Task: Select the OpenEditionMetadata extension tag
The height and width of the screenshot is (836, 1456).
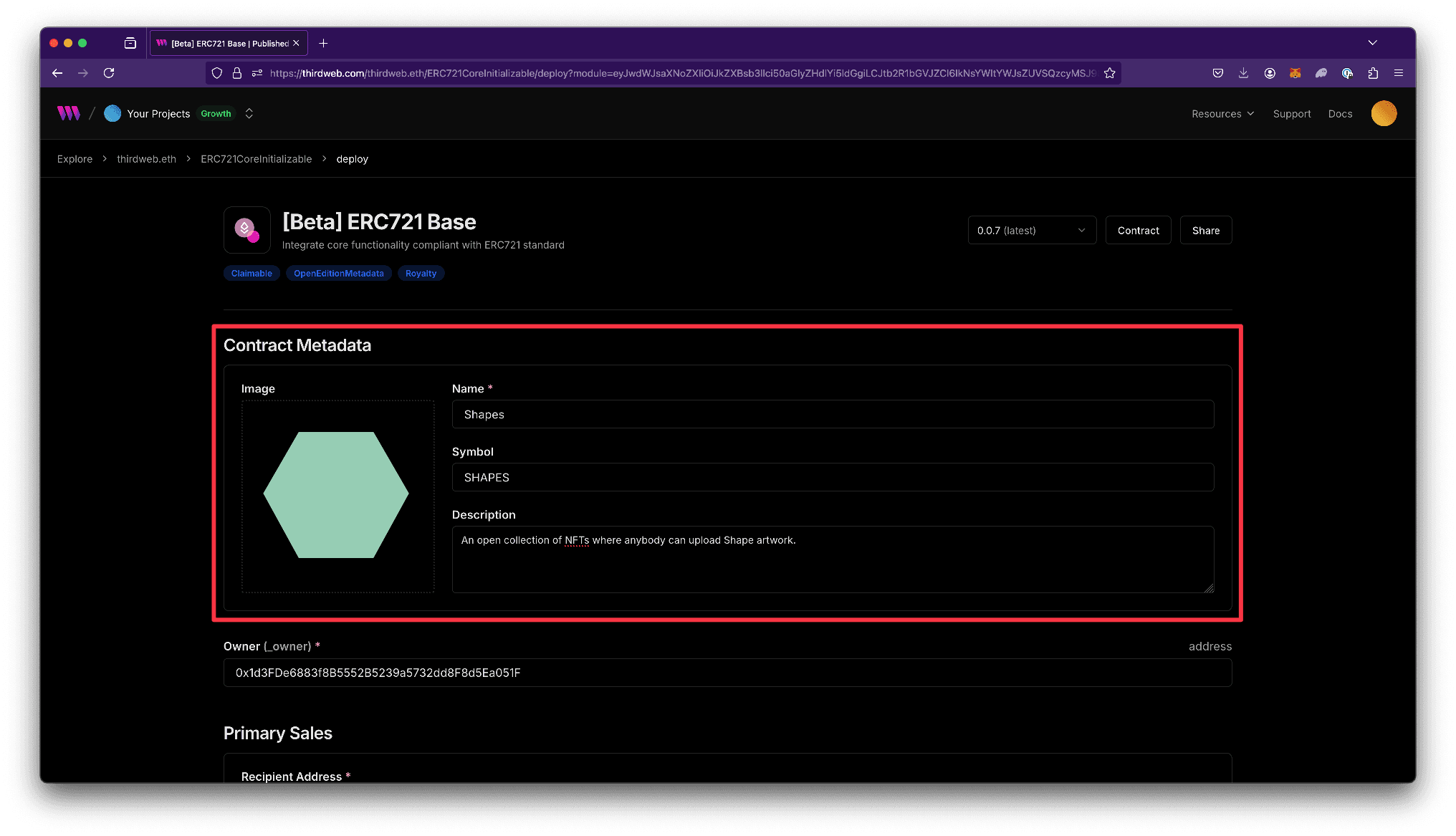Action: pyautogui.click(x=338, y=273)
